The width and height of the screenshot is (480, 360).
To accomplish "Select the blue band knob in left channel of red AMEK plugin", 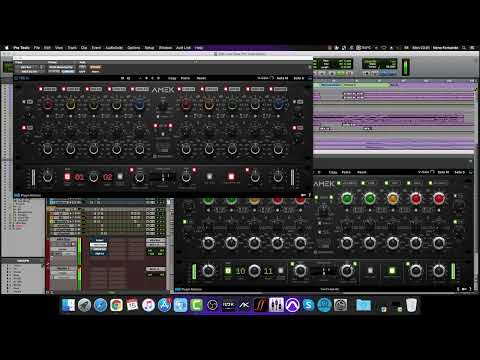I will click(x=140, y=105).
